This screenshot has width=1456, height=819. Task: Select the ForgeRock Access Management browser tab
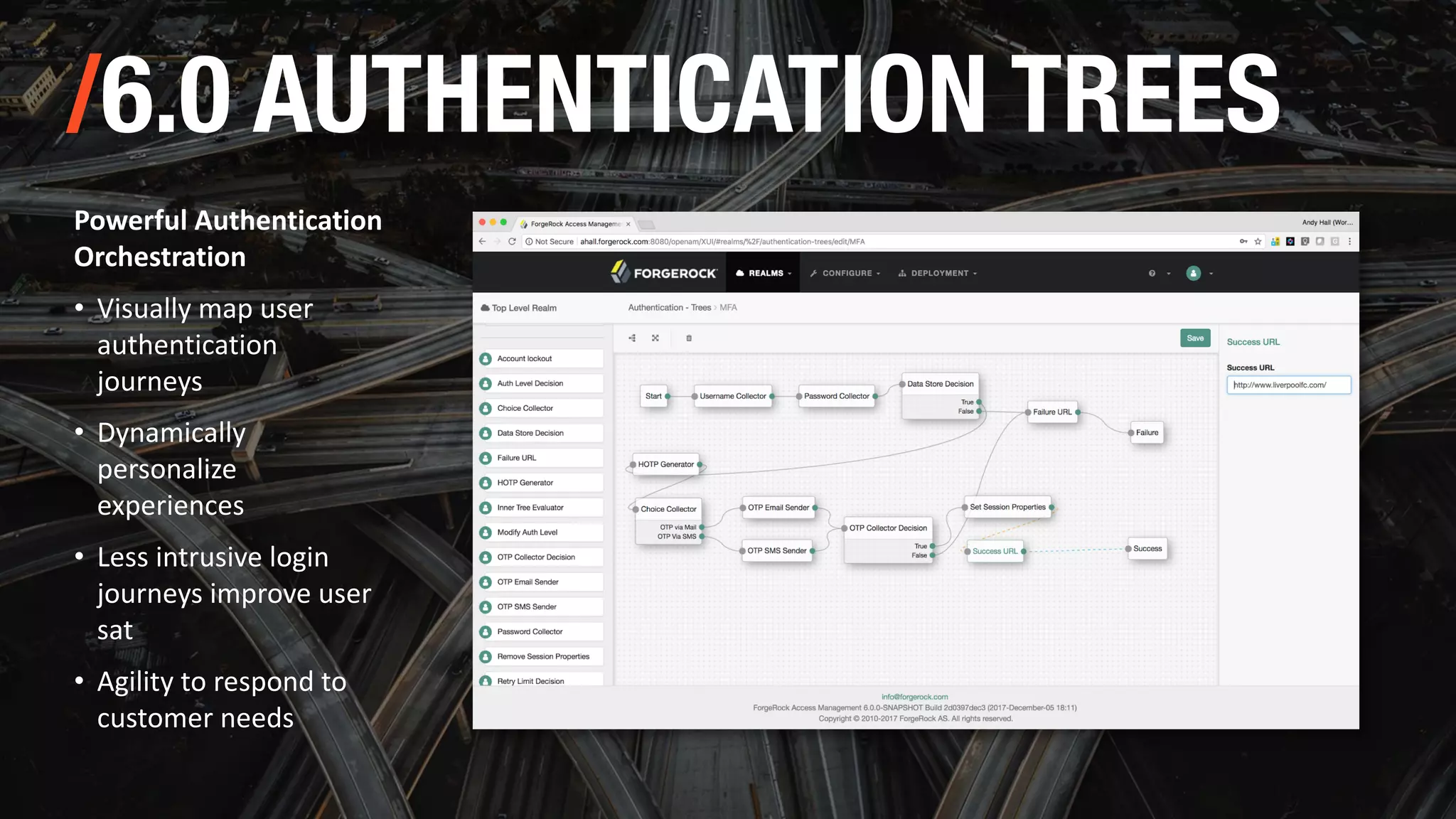click(x=574, y=224)
